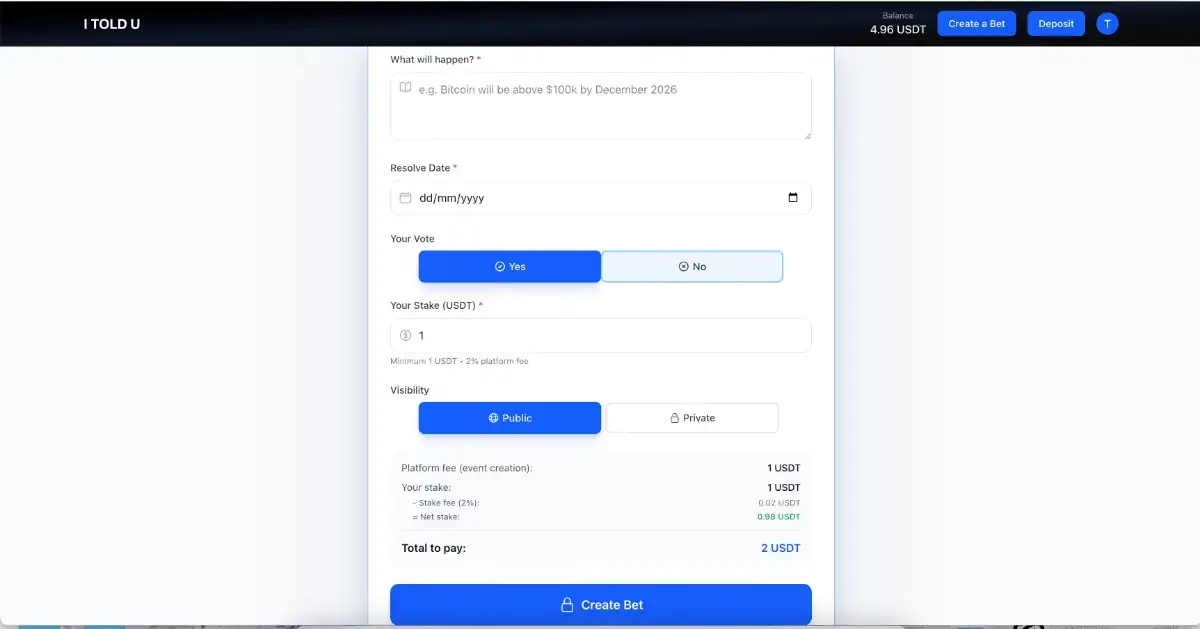The width and height of the screenshot is (1200, 629).
Task: Grab the text area resize handle
Action: (807, 135)
